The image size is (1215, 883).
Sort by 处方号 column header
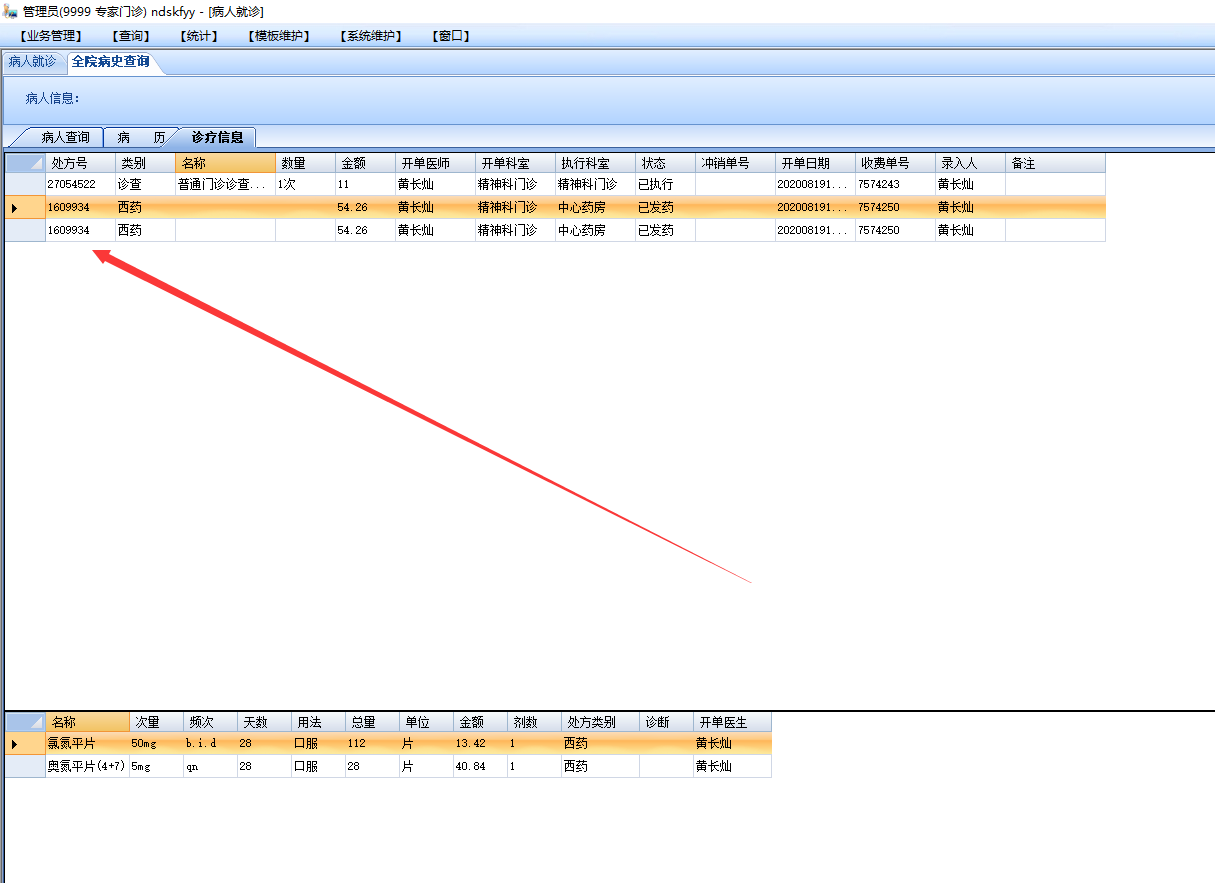(x=80, y=163)
